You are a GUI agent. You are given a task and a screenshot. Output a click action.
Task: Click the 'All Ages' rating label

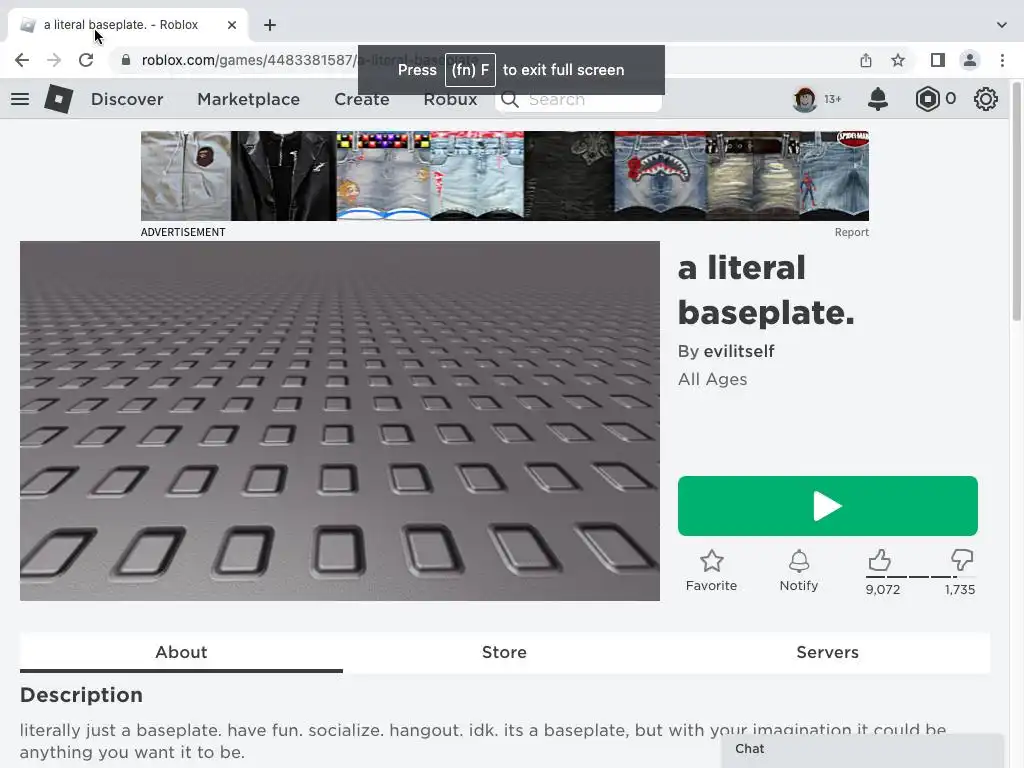[x=712, y=379]
